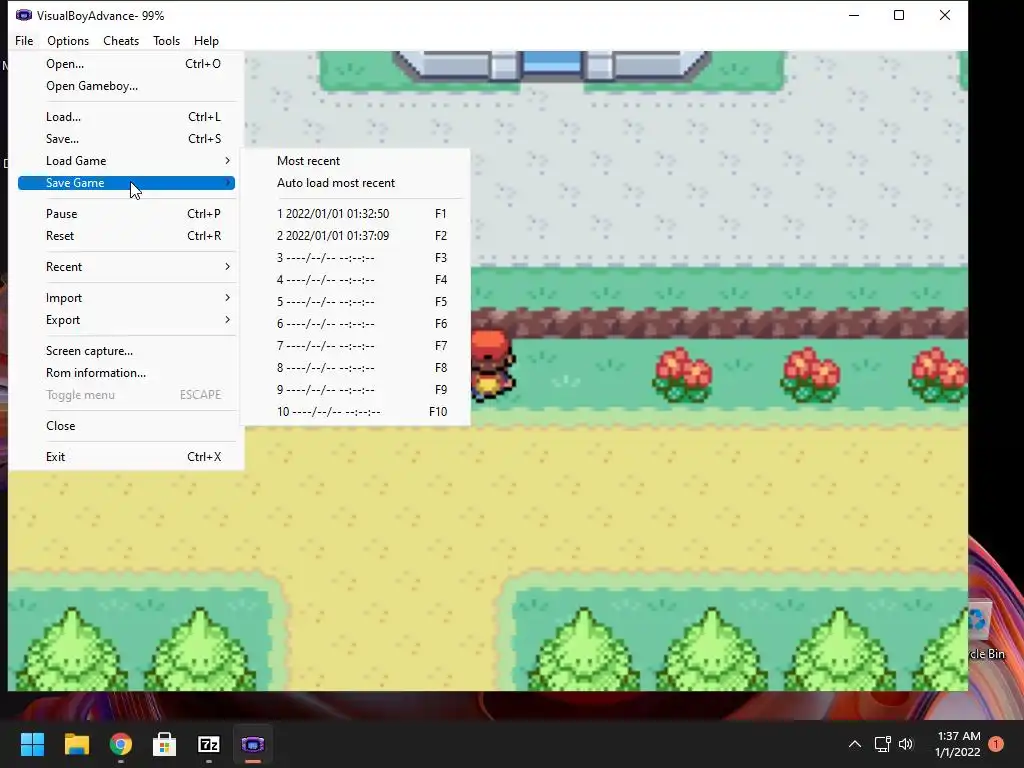Open Microsoft Store taskbar icon

[x=165, y=744]
